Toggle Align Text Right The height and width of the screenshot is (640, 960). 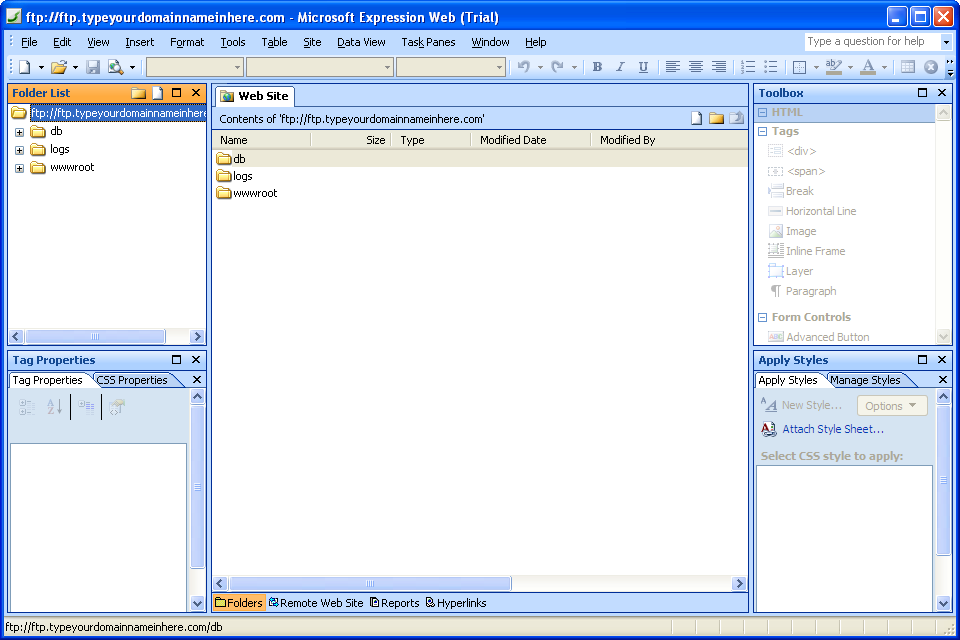point(719,67)
